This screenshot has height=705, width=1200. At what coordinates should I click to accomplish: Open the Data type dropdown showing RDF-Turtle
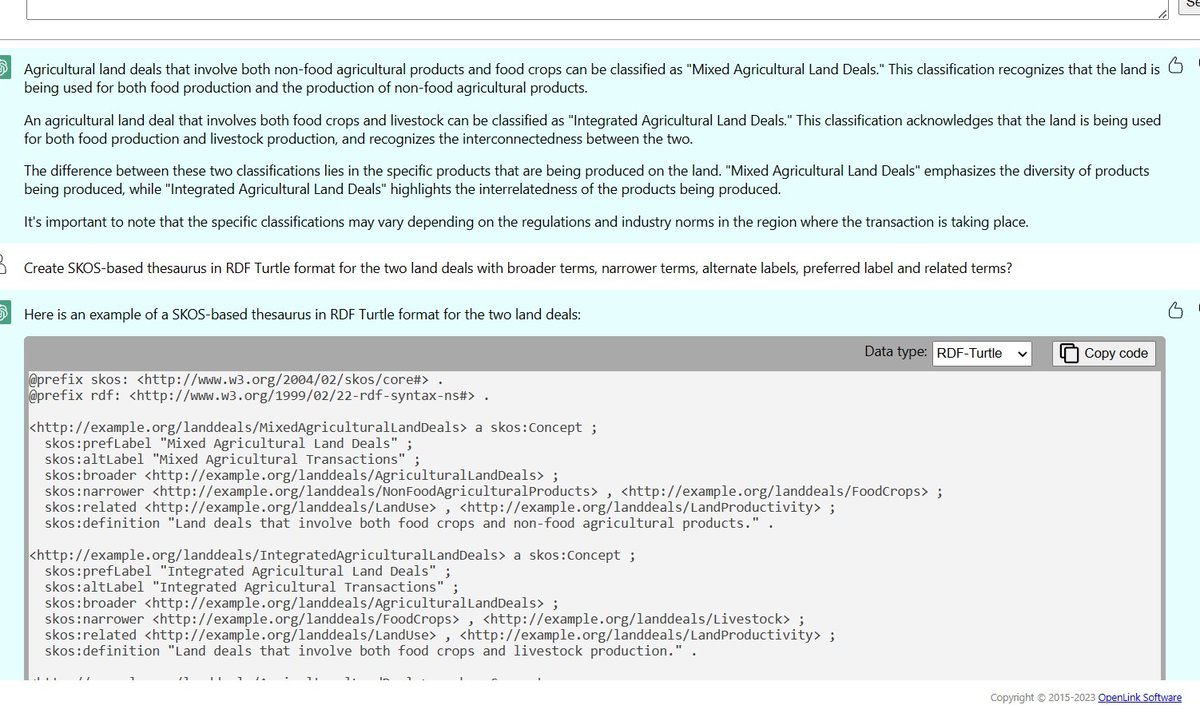(x=981, y=353)
